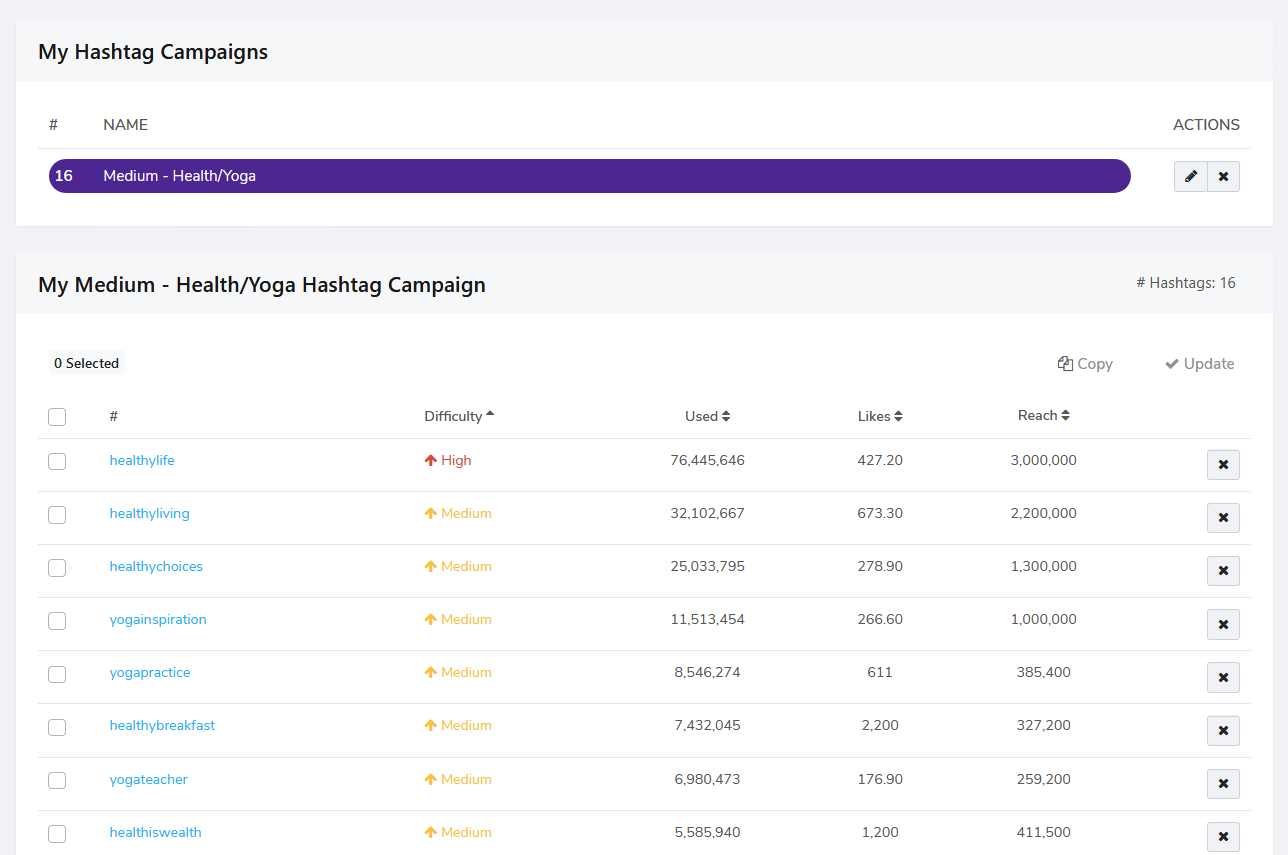Image resolution: width=1288 pixels, height=855 pixels.
Task: Delete the yogainspiration hashtag from campaign
Action: (1223, 624)
